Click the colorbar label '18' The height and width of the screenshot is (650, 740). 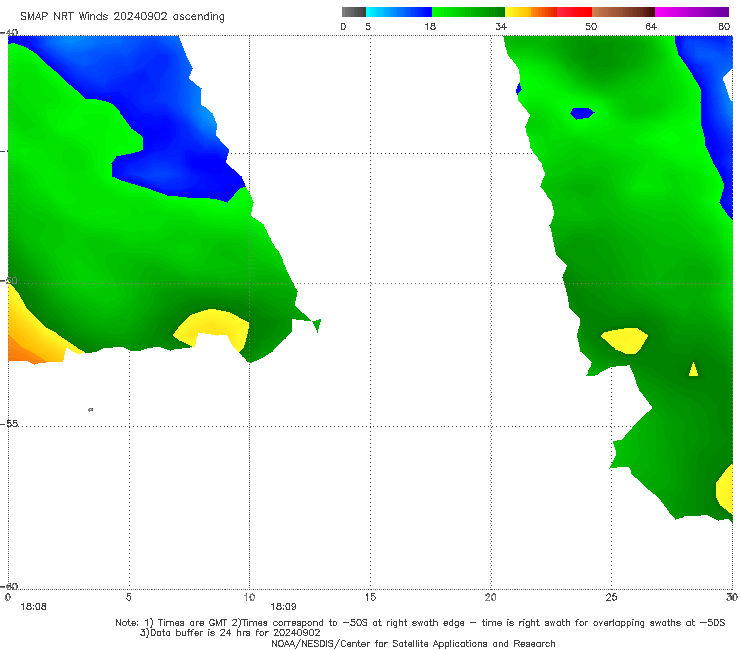[x=430, y=26]
